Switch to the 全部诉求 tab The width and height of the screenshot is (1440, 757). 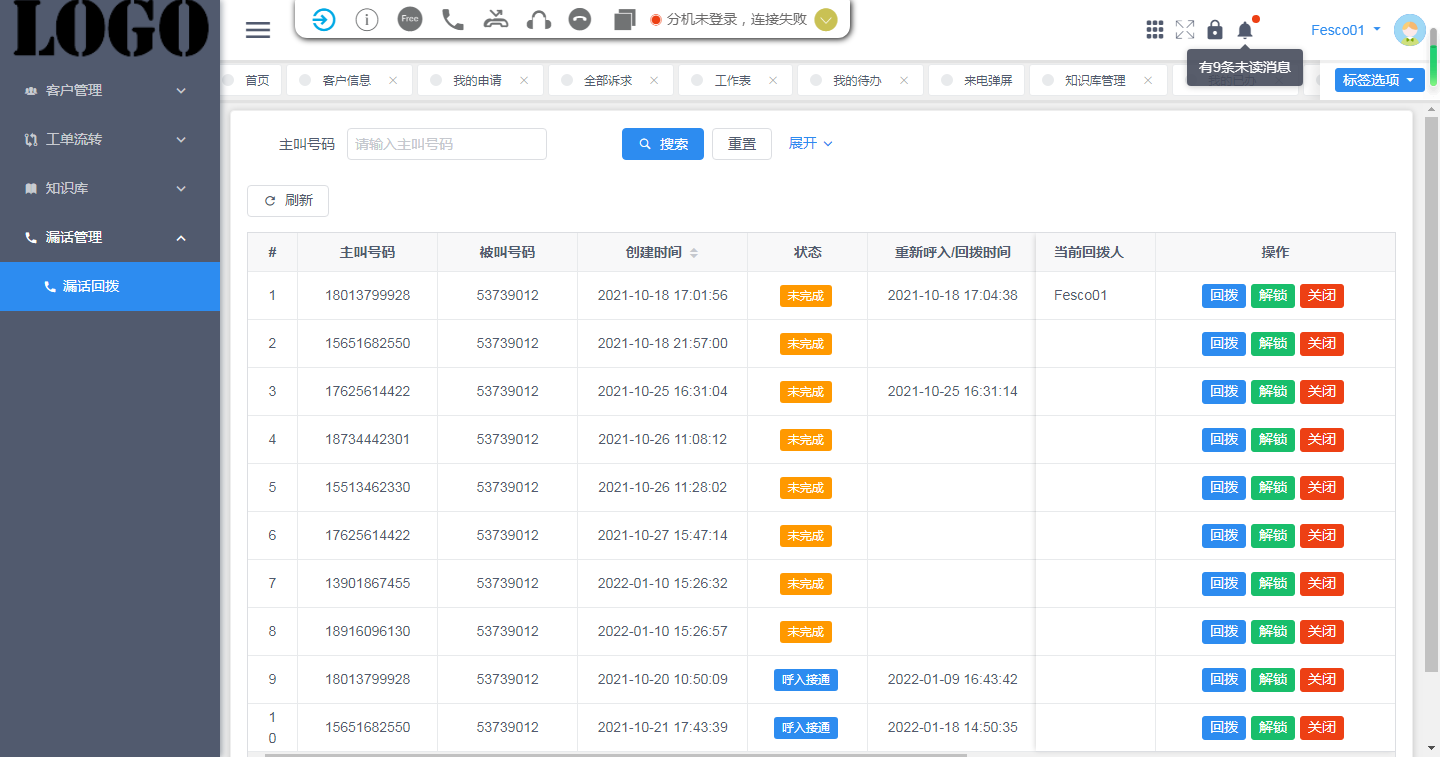608,81
